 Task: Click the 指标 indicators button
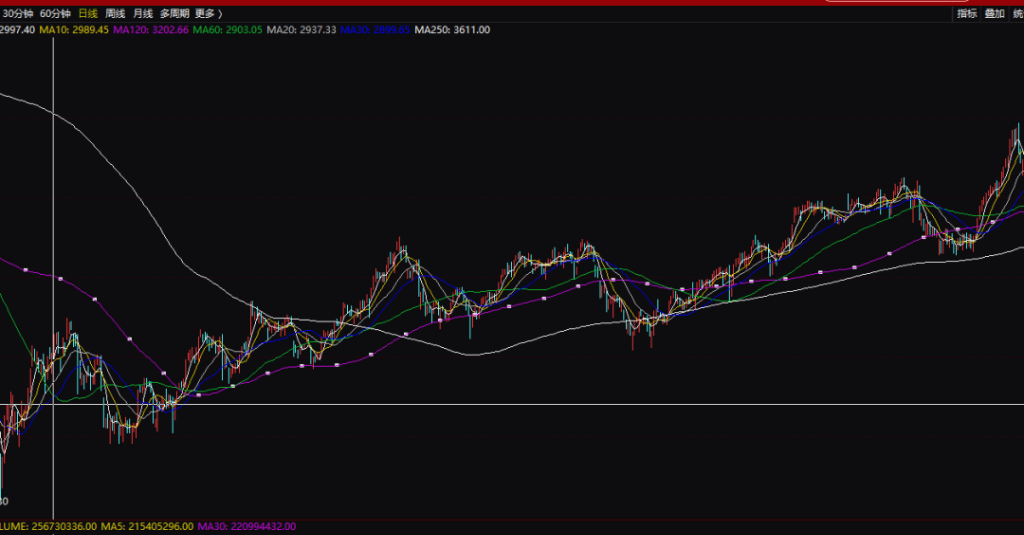[x=966, y=14]
